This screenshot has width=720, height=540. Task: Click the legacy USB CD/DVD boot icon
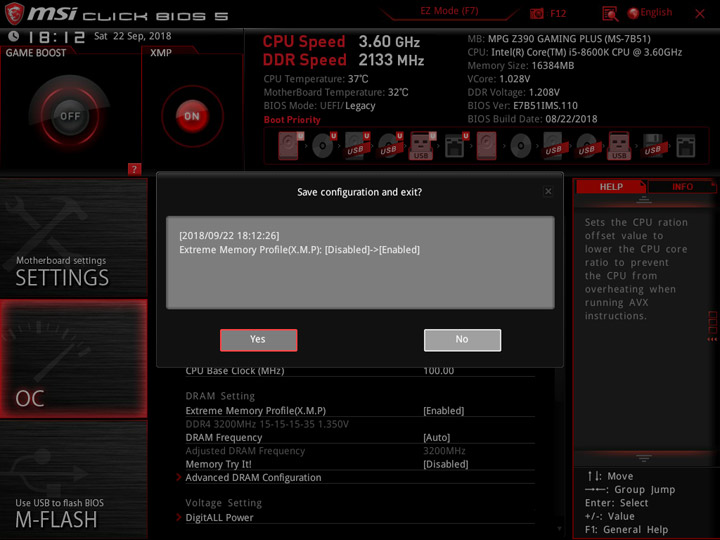587,146
